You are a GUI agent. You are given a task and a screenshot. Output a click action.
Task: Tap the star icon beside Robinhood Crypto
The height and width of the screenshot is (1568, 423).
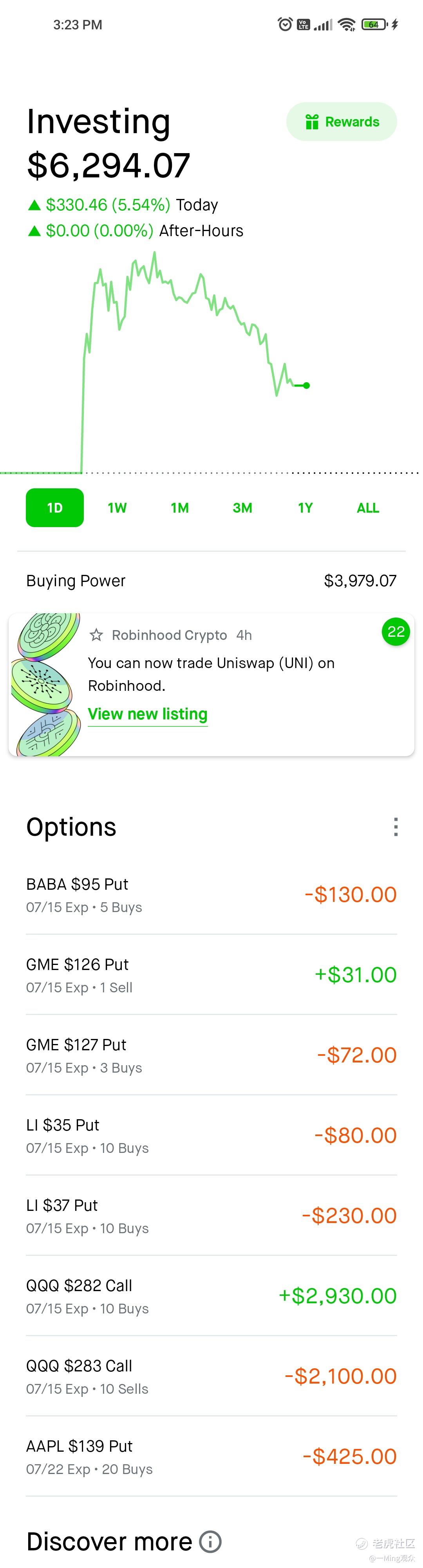tap(96, 635)
